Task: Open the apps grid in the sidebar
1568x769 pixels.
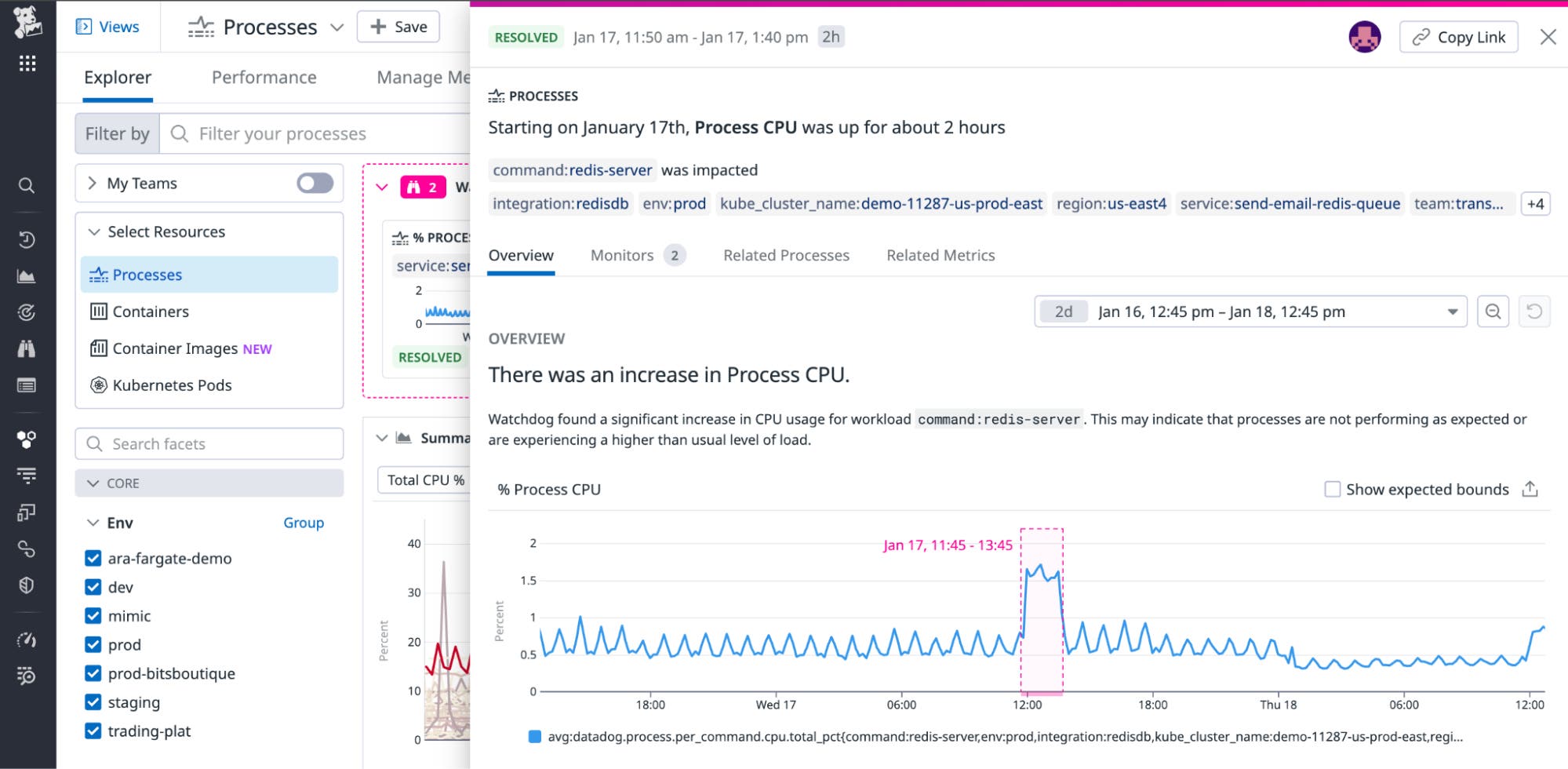Action: tap(27, 64)
